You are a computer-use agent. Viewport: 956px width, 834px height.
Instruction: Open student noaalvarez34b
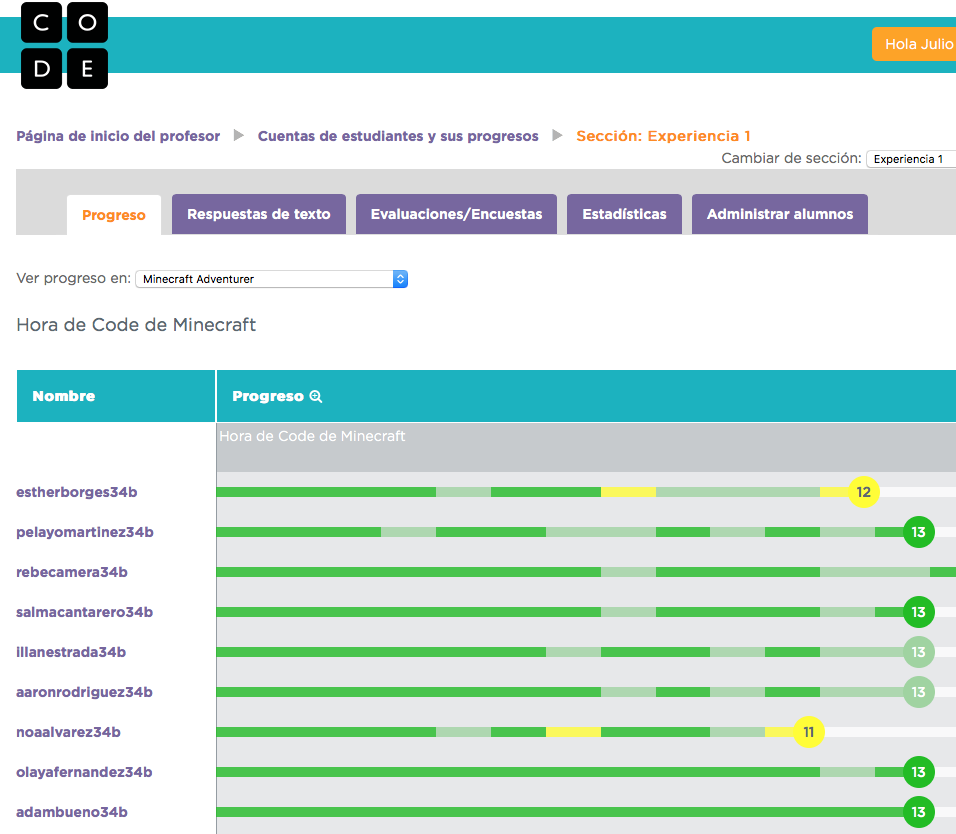tap(68, 732)
